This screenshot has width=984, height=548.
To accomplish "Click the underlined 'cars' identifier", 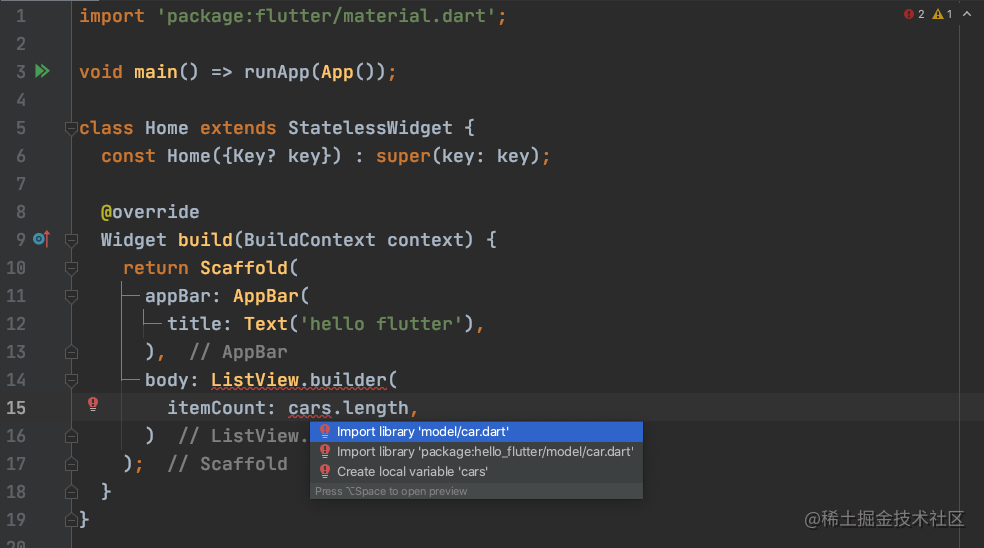I will point(309,408).
